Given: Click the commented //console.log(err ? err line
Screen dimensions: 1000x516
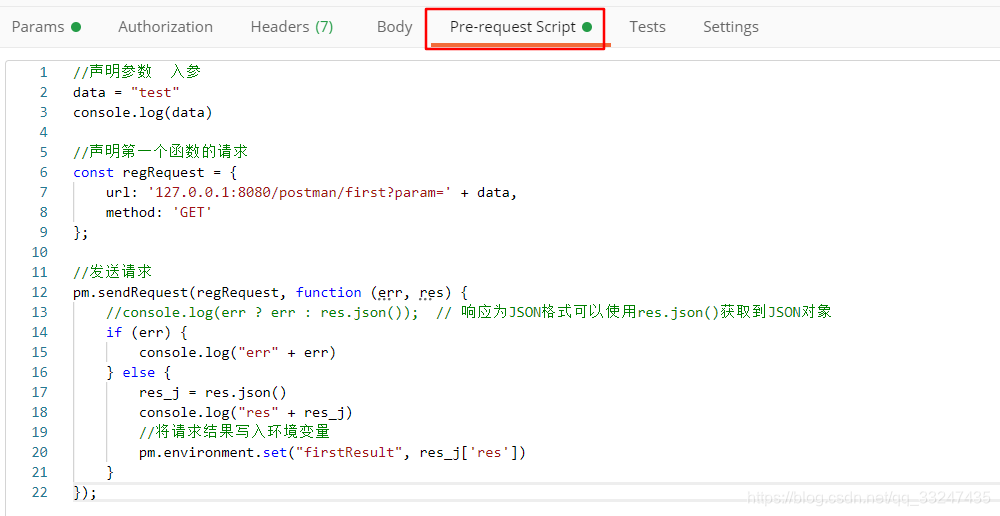Looking at the screenshot, I should (x=469, y=312).
